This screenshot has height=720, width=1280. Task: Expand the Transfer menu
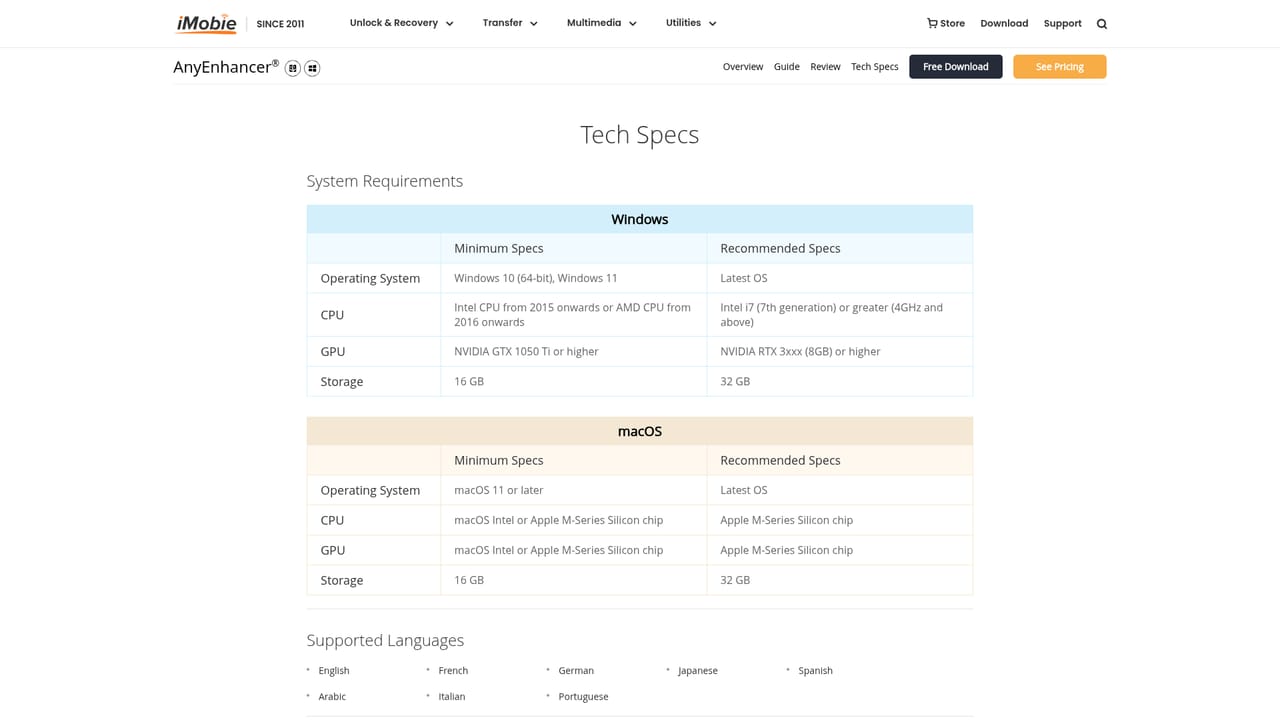(x=510, y=23)
